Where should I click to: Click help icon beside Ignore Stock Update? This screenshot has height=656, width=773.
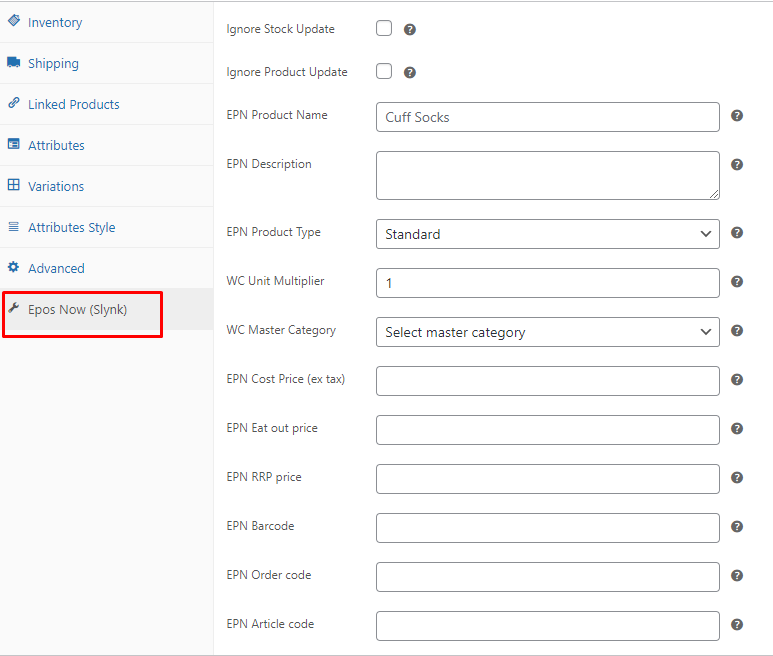click(410, 30)
